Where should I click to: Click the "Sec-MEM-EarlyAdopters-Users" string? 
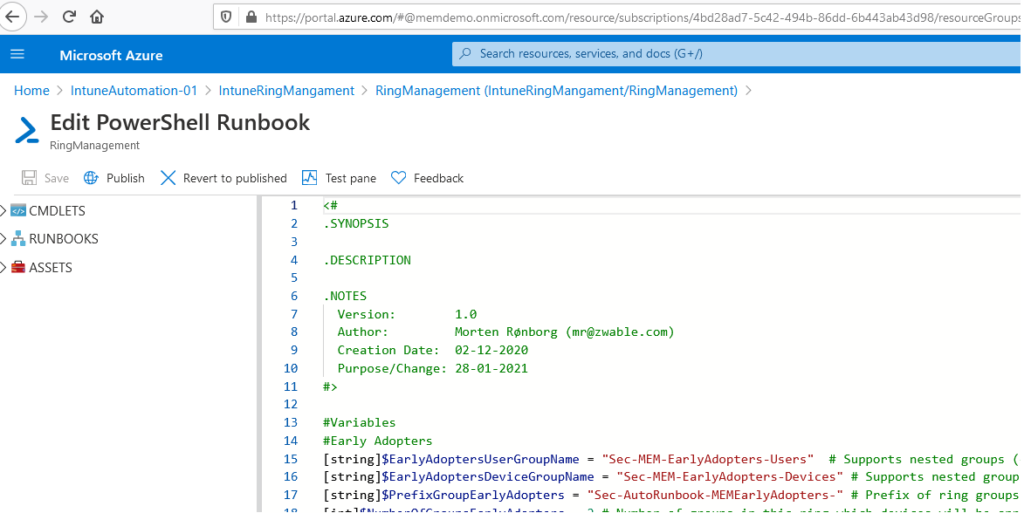[x=708, y=459]
